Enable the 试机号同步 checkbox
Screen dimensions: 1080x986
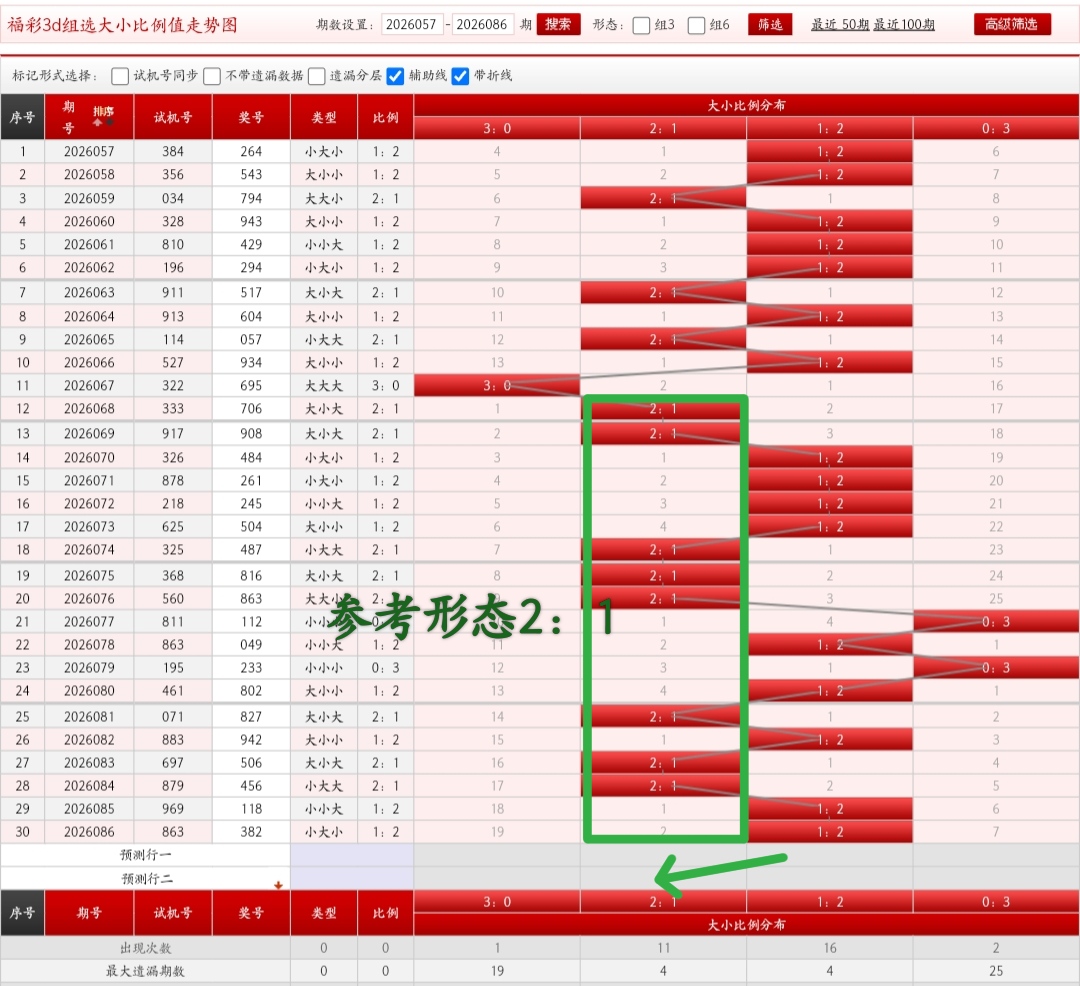(x=120, y=75)
